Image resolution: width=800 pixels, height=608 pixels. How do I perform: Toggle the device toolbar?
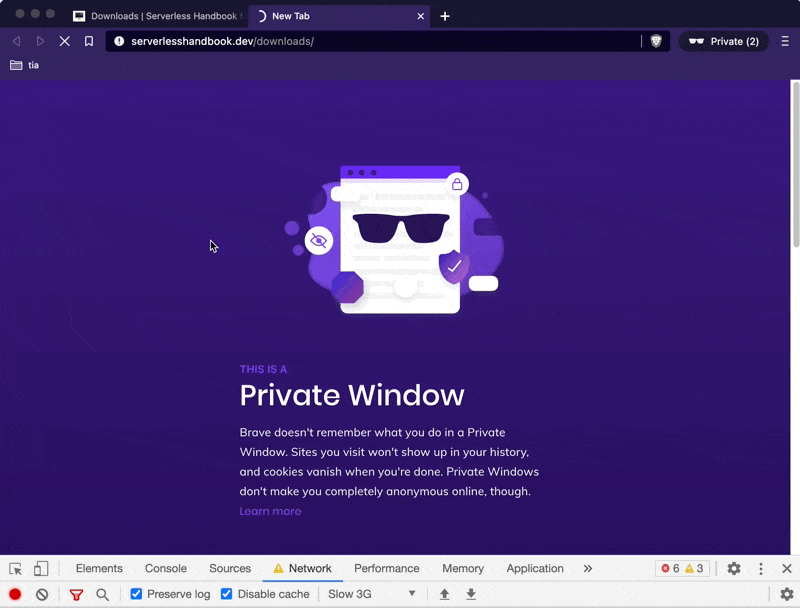[x=41, y=569]
